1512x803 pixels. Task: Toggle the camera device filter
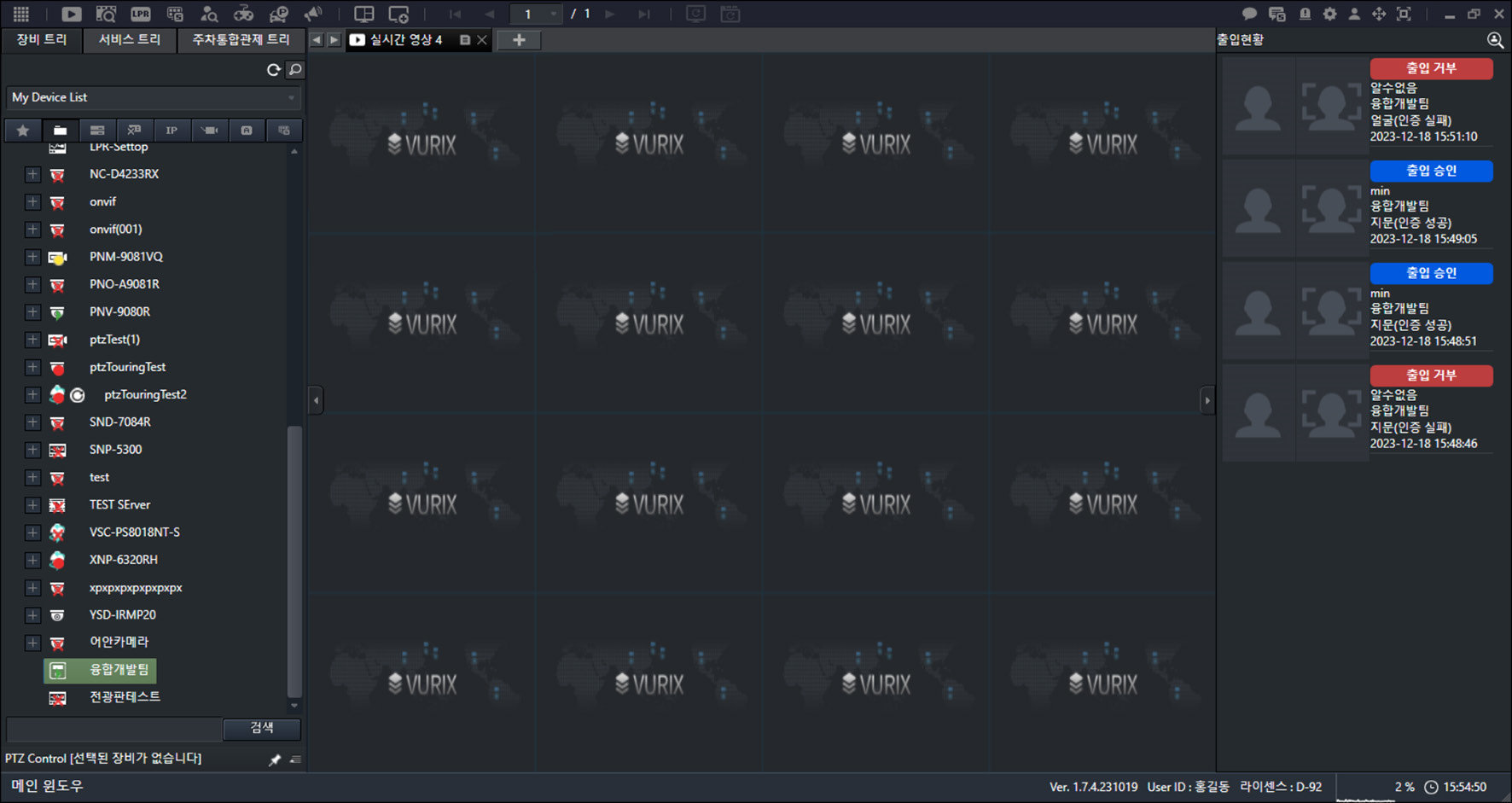(x=209, y=131)
